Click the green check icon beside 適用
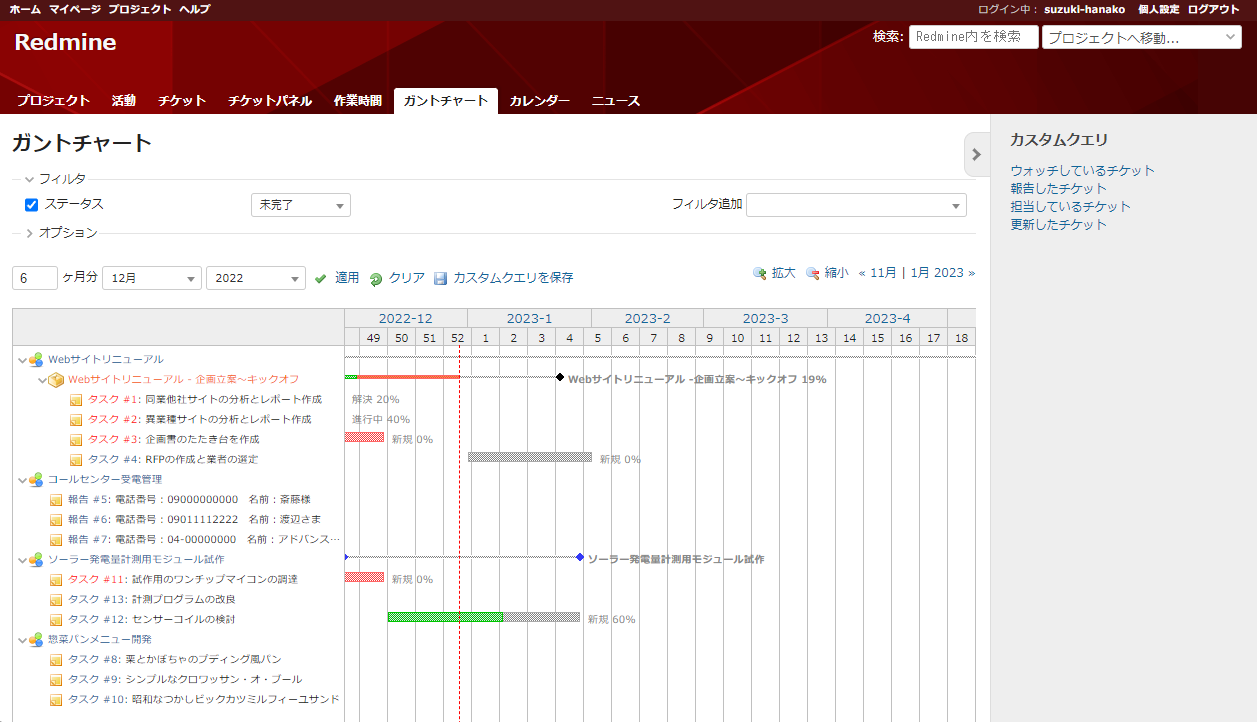Screen dimensions: 1257x722 pyautogui.click(x=321, y=279)
